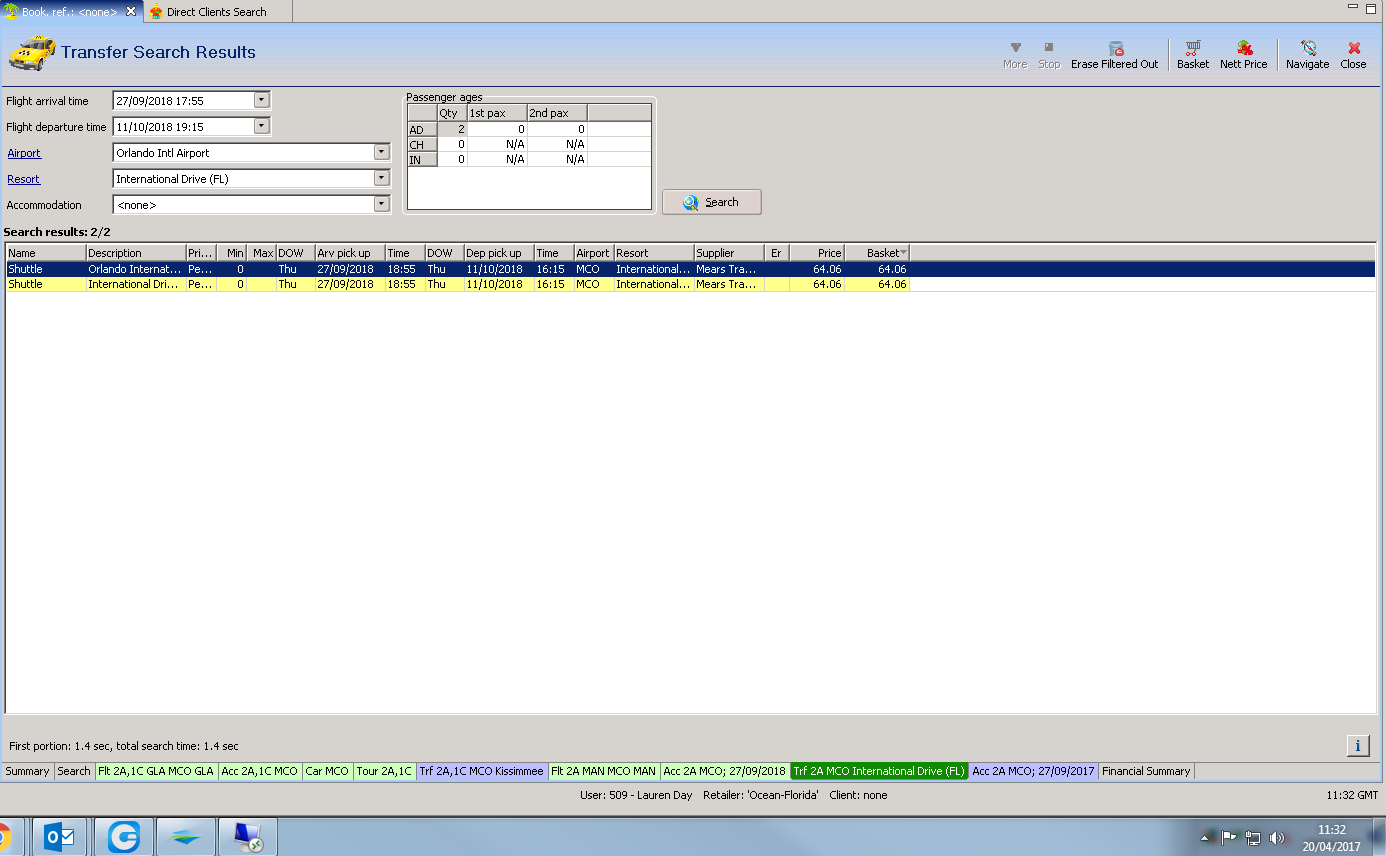The width and height of the screenshot is (1386, 856).
Task: Click the taxi Transfer Search Results icon
Action: coord(32,52)
